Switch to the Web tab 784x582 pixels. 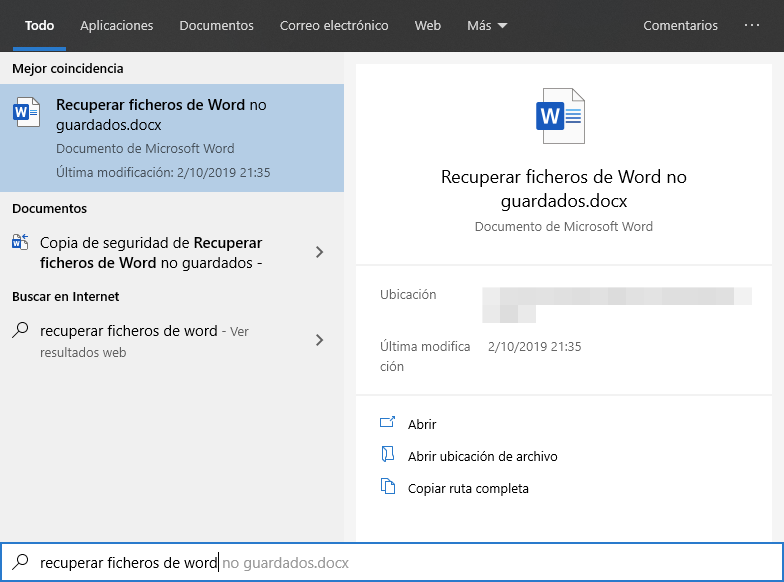pos(428,26)
